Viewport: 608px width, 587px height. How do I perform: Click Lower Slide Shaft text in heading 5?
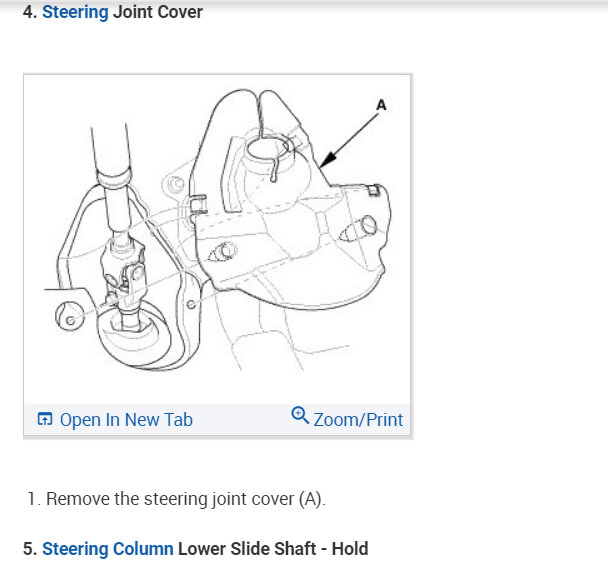tap(247, 549)
